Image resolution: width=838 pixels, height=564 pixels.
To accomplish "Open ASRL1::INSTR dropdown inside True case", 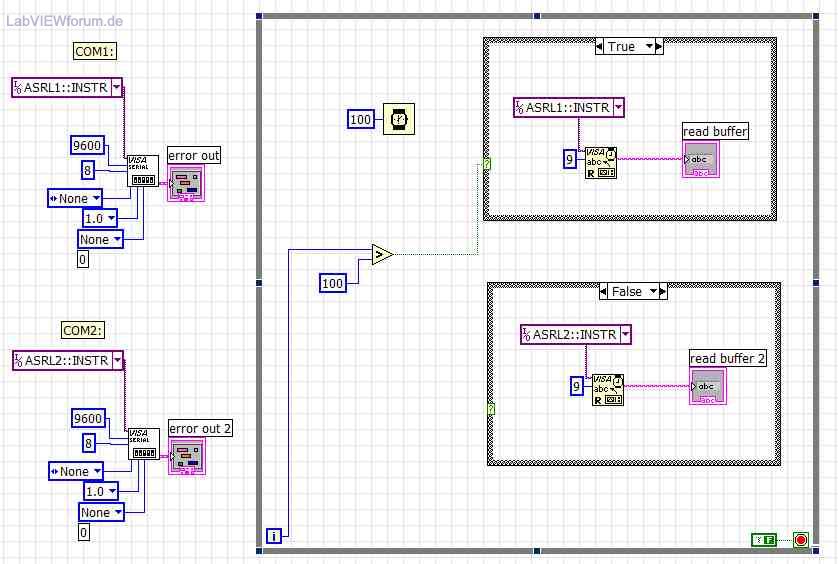I will pyautogui.click(x=618, y=107).
